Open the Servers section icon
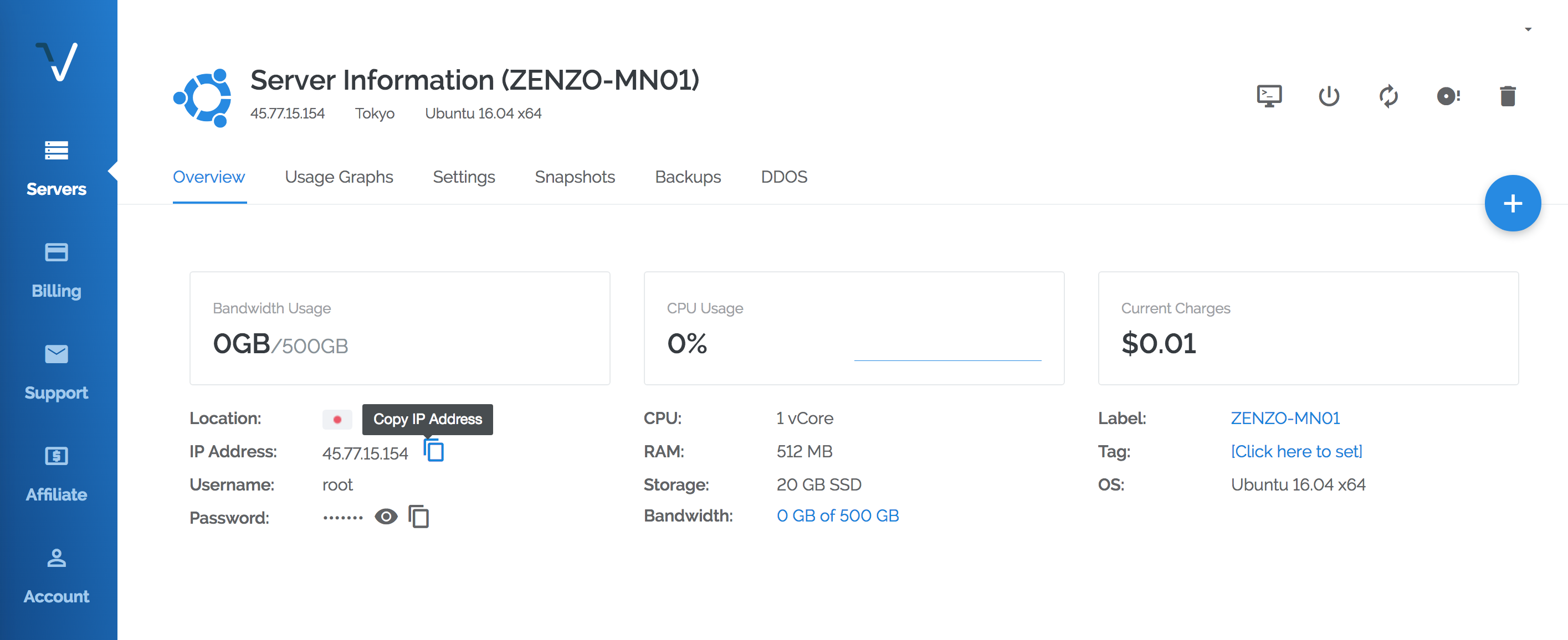The image size is (1568, 640). tap(57, 150)
